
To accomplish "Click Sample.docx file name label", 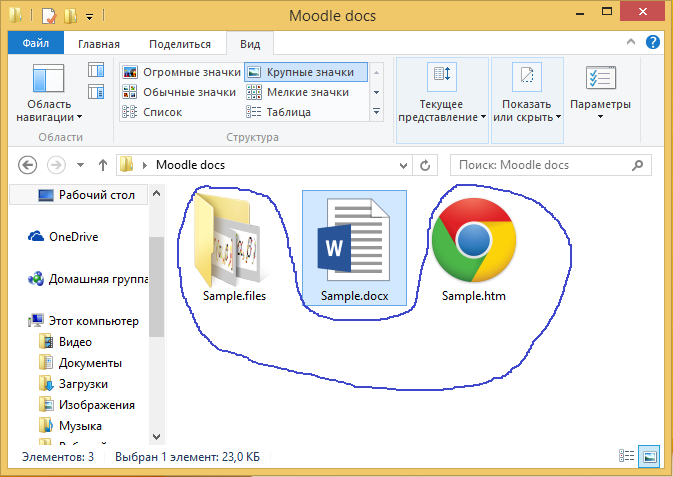I will tap(355, 296).
